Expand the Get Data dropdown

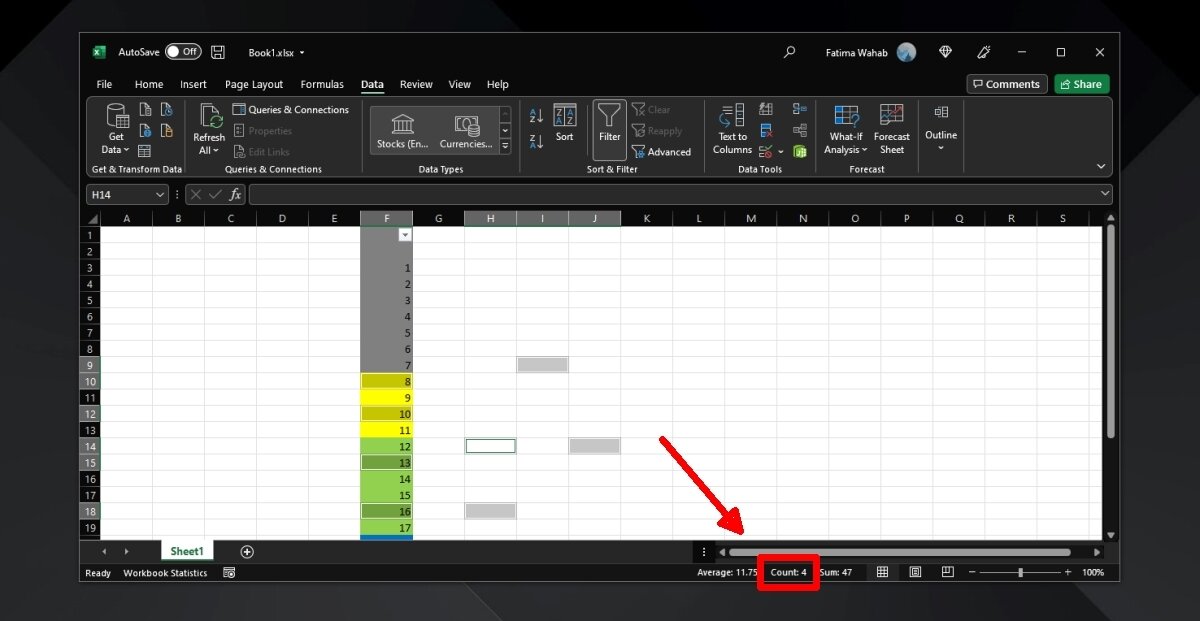116,150
